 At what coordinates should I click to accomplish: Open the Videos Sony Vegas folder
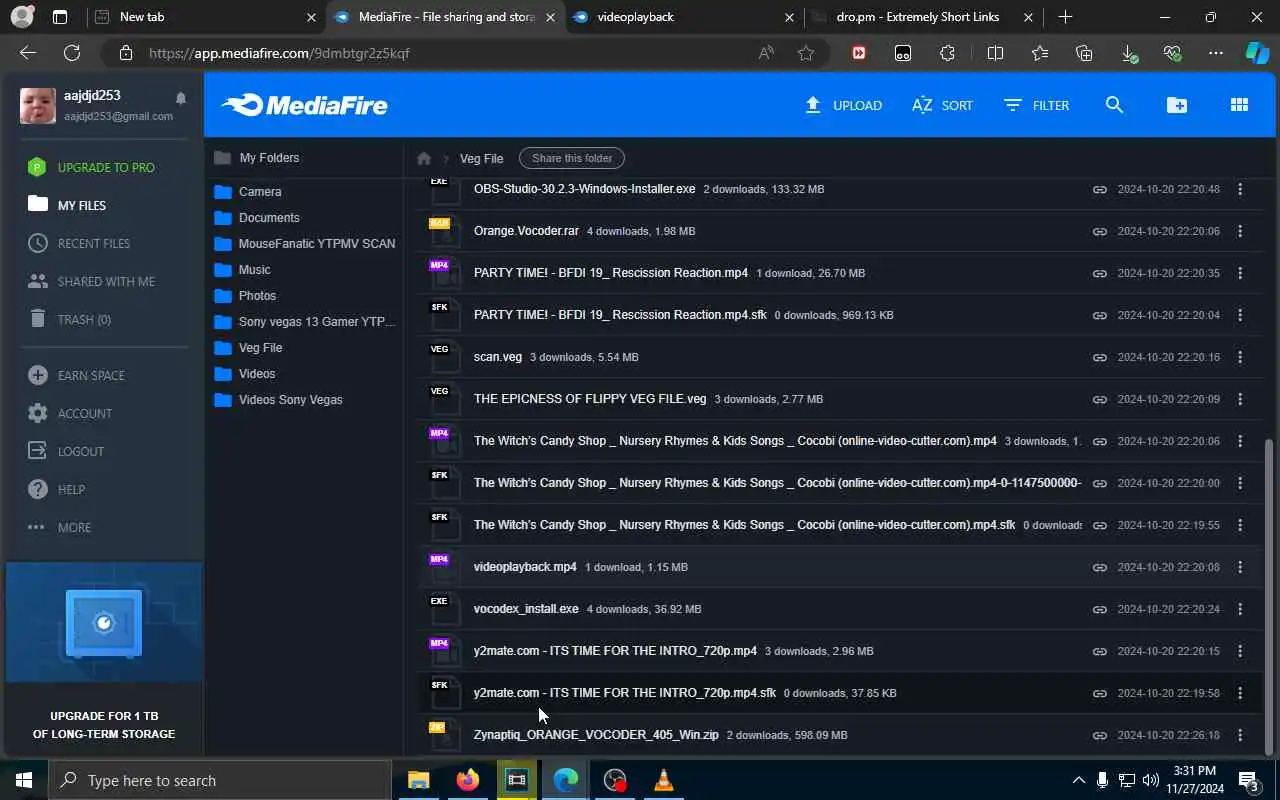pyautogui.click(x=278, y=399)
